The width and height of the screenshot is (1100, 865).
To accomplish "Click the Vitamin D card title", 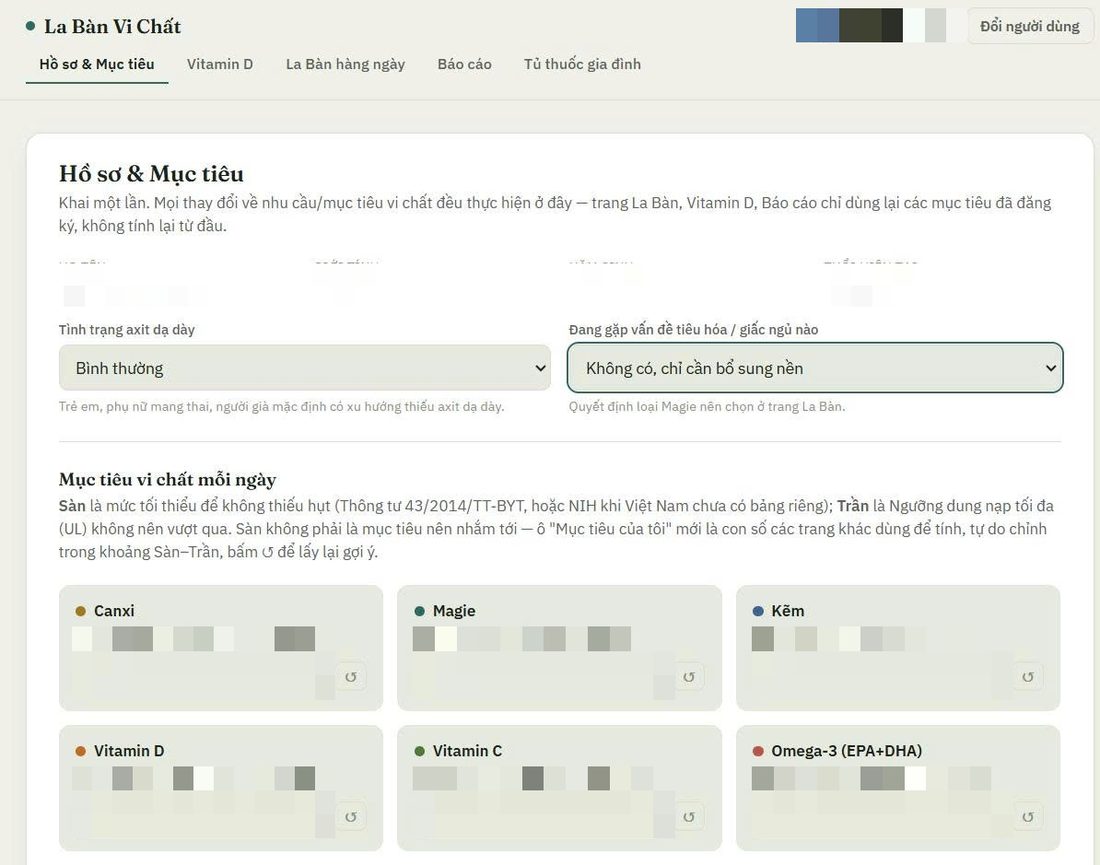I will tap(129, 751).
